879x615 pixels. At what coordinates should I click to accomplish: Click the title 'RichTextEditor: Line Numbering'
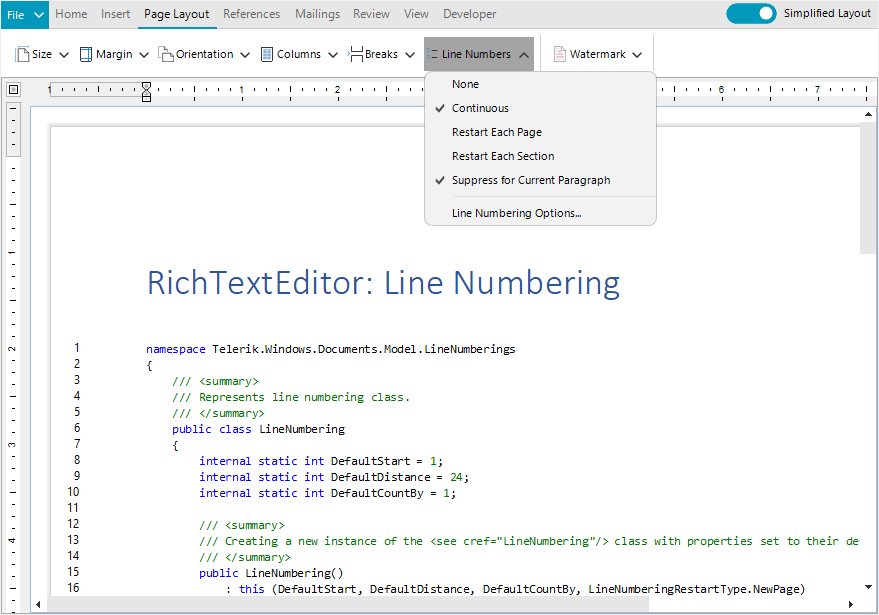(x=383, y=283)
